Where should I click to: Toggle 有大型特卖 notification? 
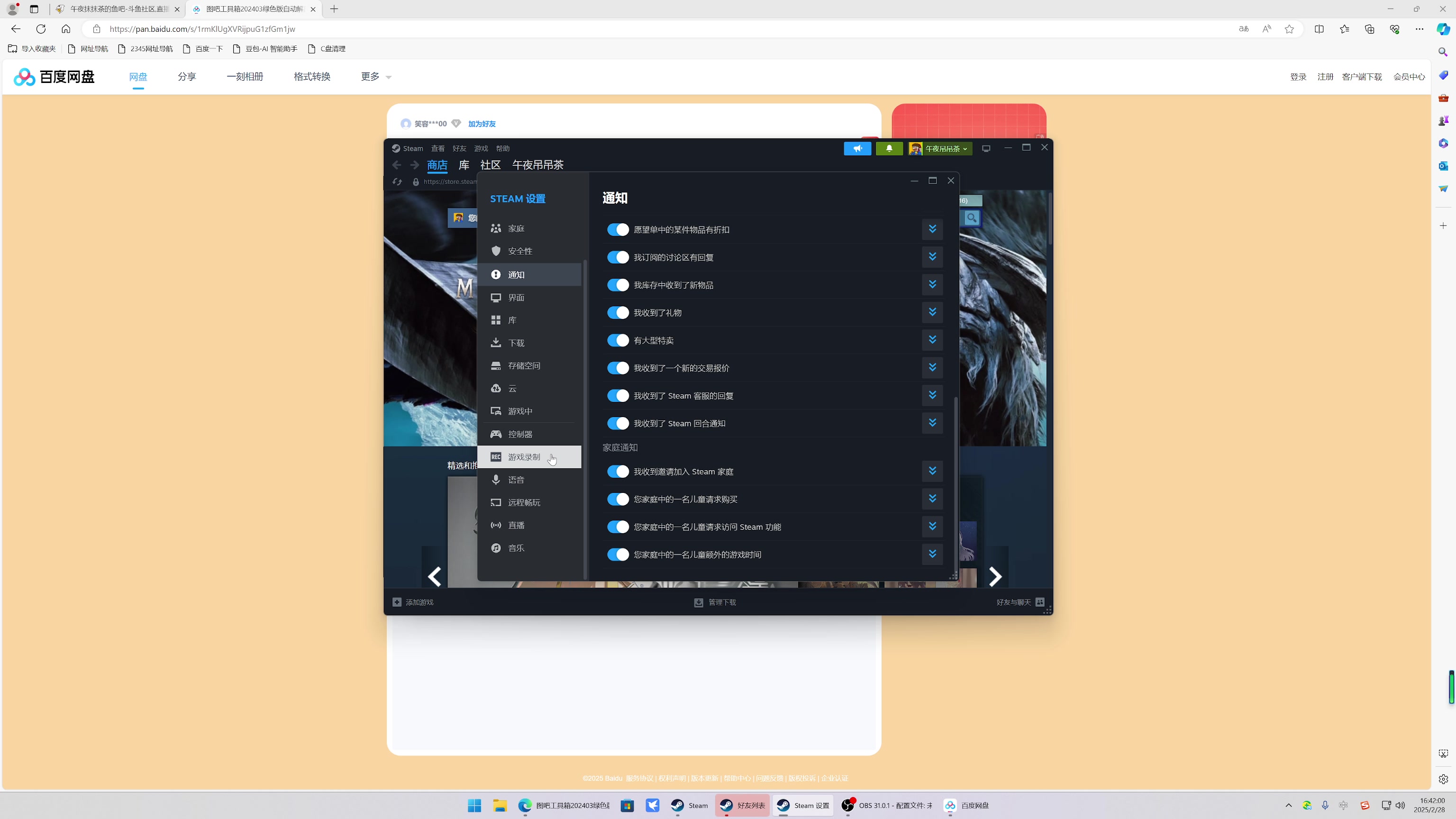click(618, 340)
